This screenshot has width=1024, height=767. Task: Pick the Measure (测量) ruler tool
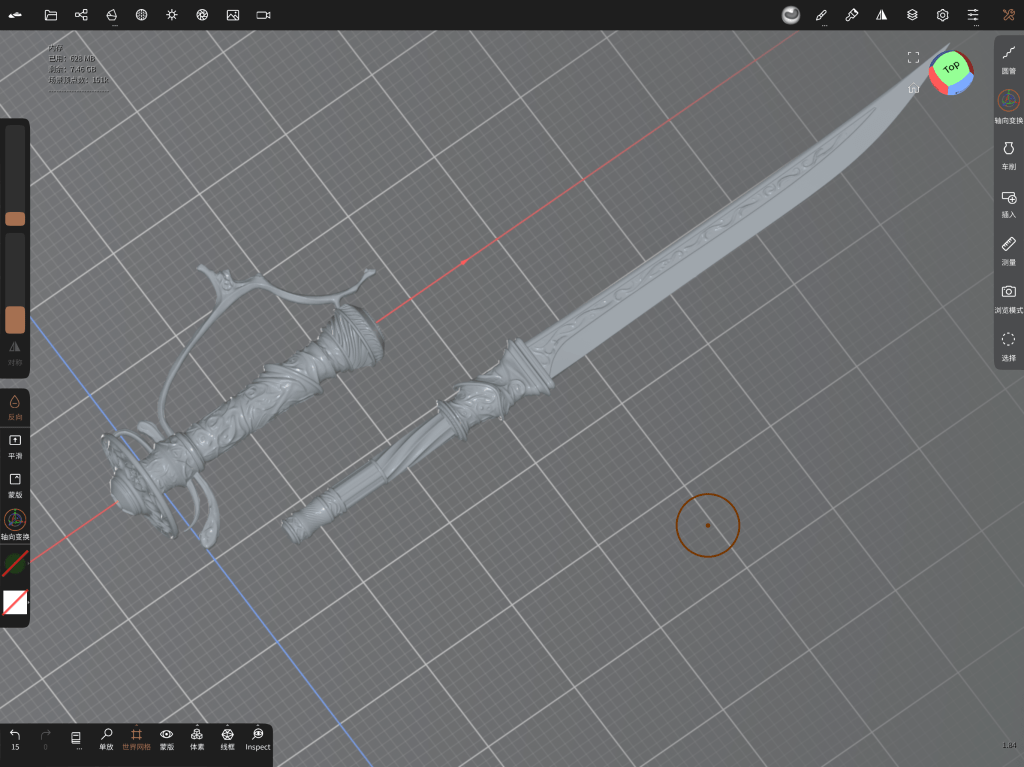[x=1008, y=249]
